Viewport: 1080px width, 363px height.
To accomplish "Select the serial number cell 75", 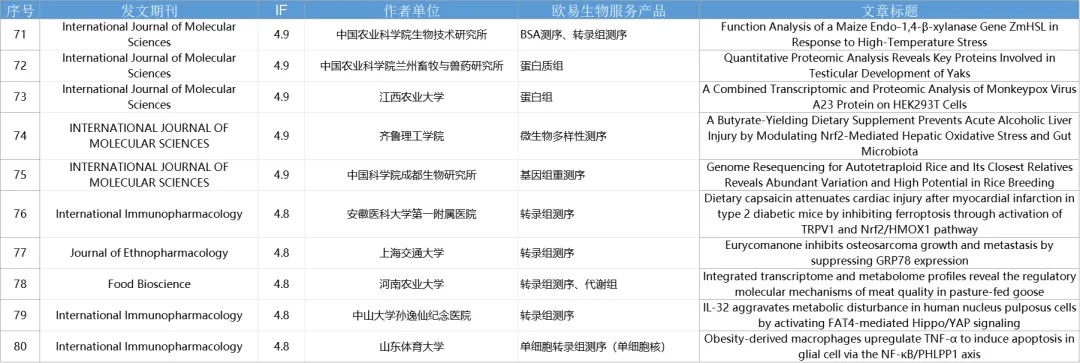I will (x=20, y=175).
